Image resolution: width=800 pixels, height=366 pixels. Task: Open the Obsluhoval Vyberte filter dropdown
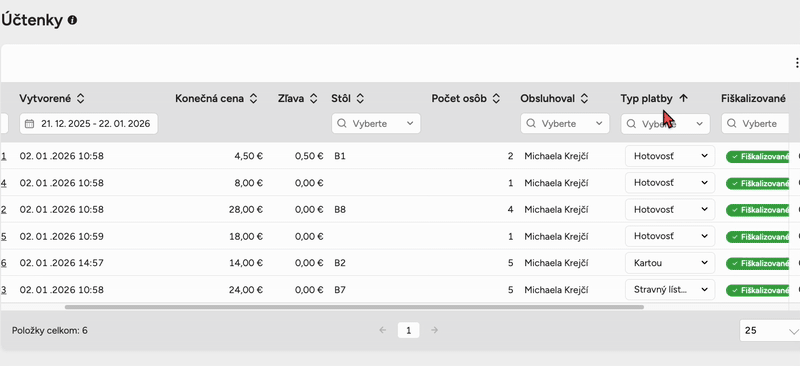(565, 124)
